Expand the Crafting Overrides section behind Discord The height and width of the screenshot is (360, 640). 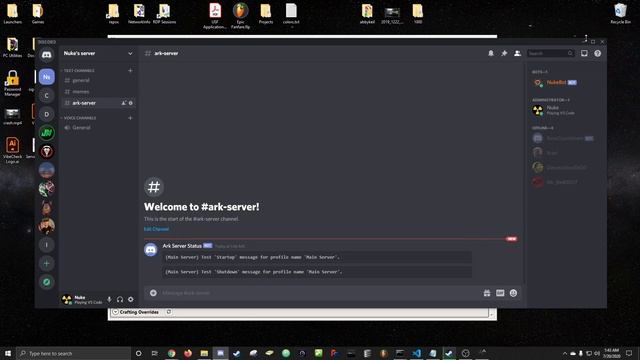click(x=116, y=312)
